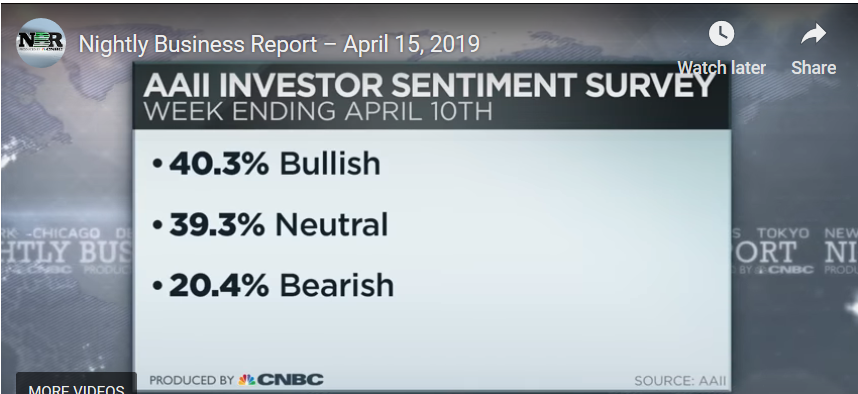Click the PRODUCED BY text in graphic
This screenshot has width=858, height=394.
coord(192,380)
